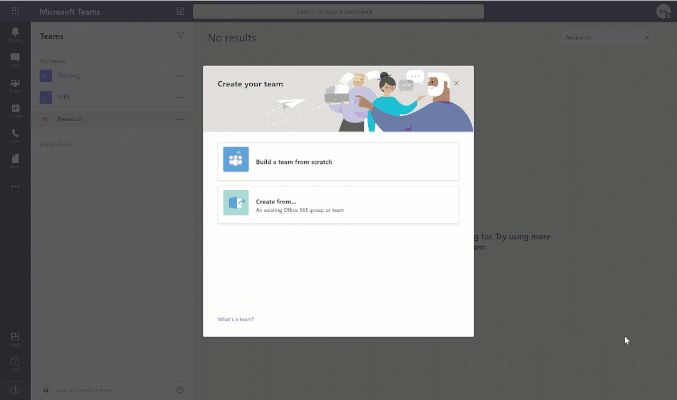The width and height of the screenshot is (677, 400).
Task: Click the search or command box
Action: 338,12
